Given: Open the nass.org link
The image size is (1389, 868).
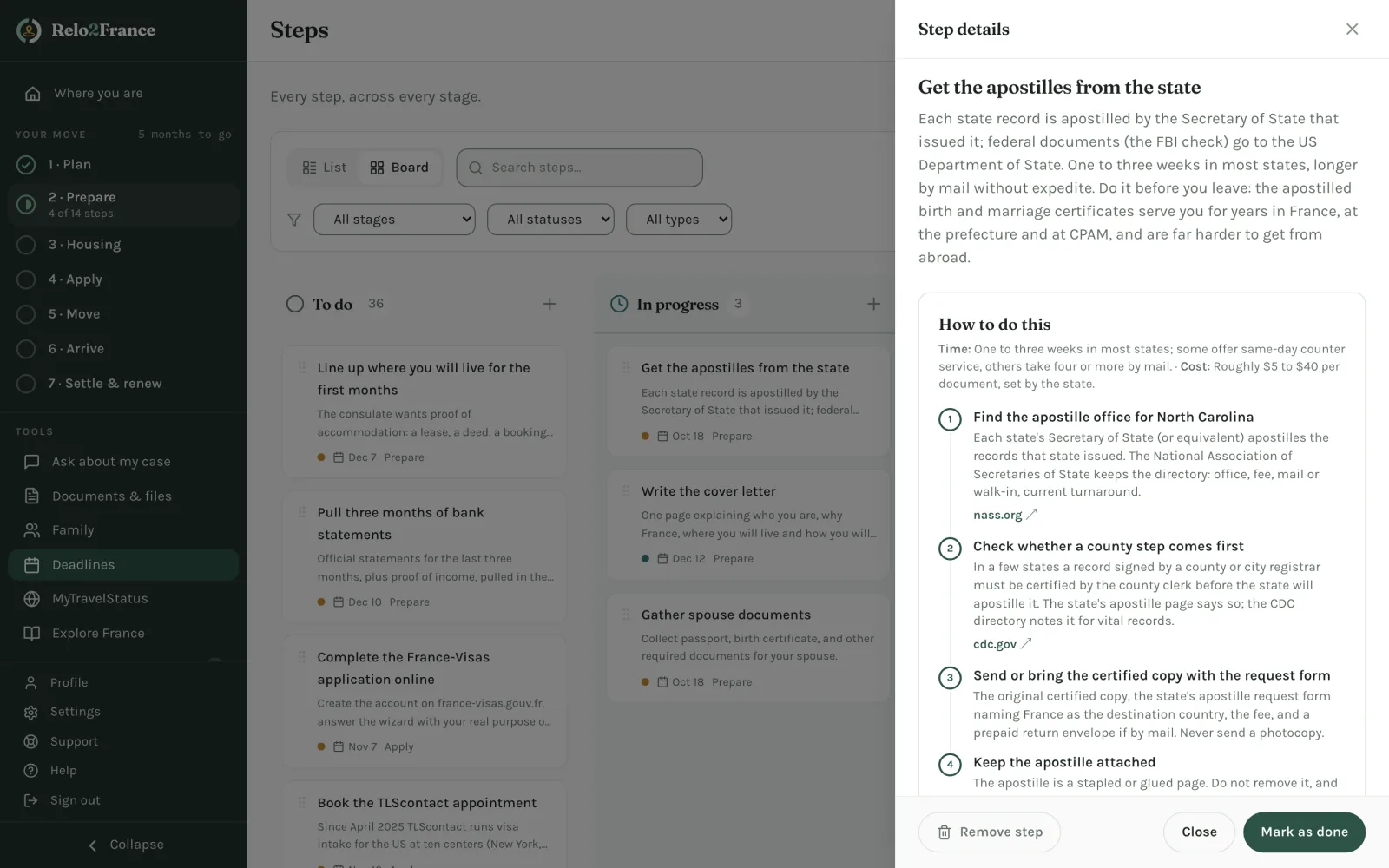Looking at the screenshot, I should tap(1005, 515).
